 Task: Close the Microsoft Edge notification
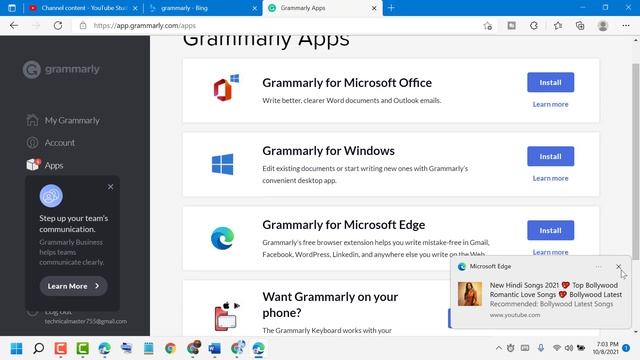[x=618, y=267]
